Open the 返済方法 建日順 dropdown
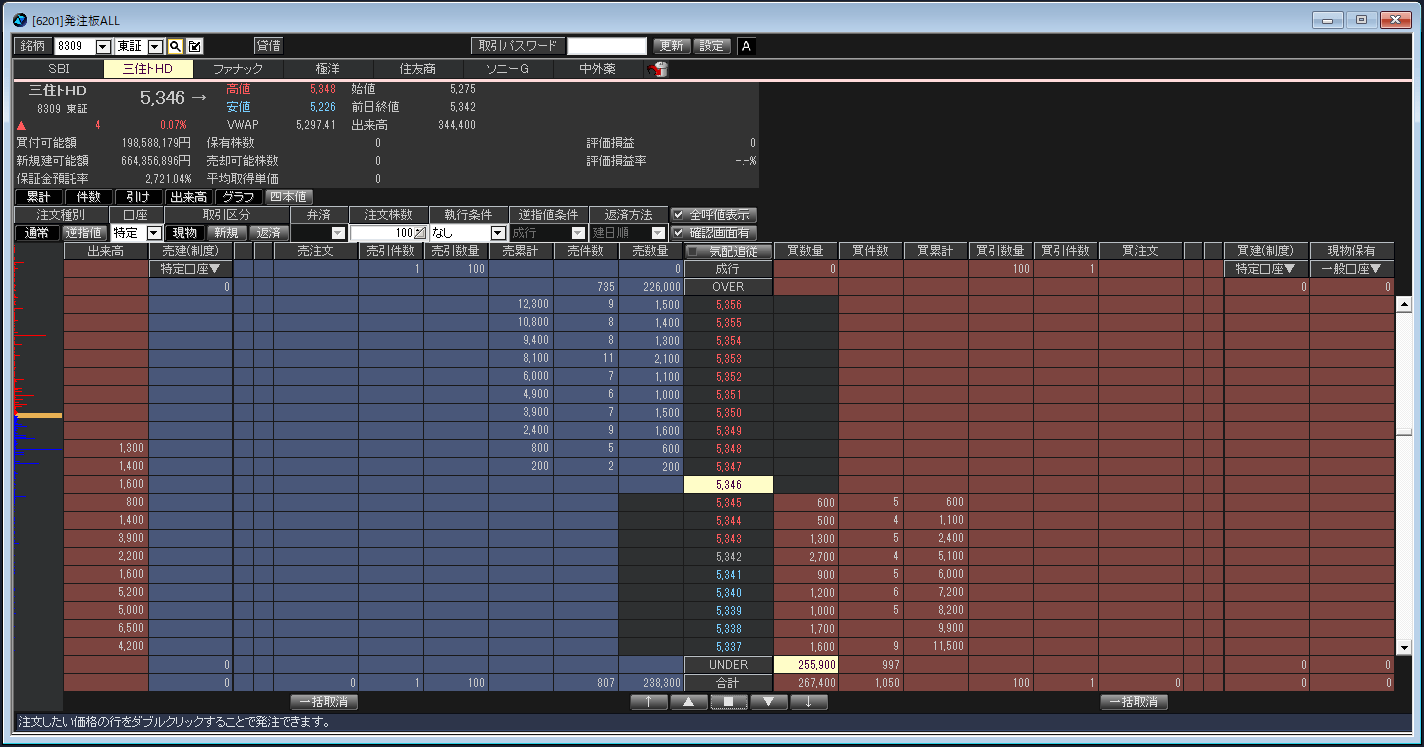Viewport: 1424px width, 747px height. click(x=658, y=233)
